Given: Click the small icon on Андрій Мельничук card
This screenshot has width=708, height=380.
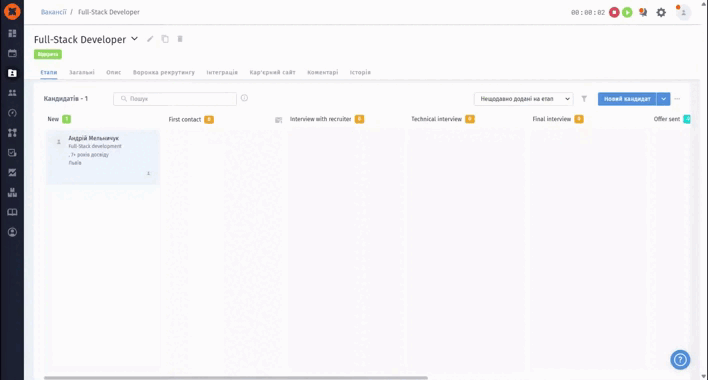Looking at the screenshot, I should (148, 173).
